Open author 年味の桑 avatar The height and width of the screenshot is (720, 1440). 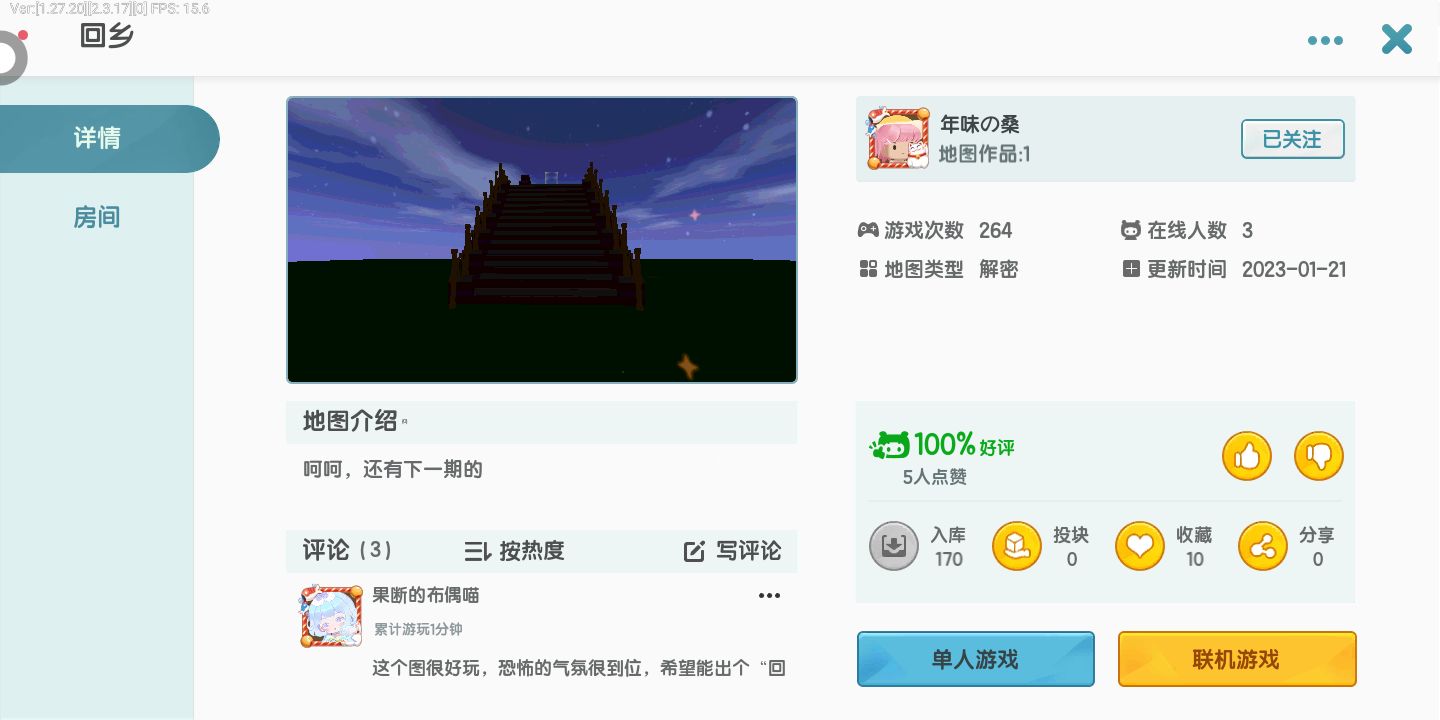897,139
